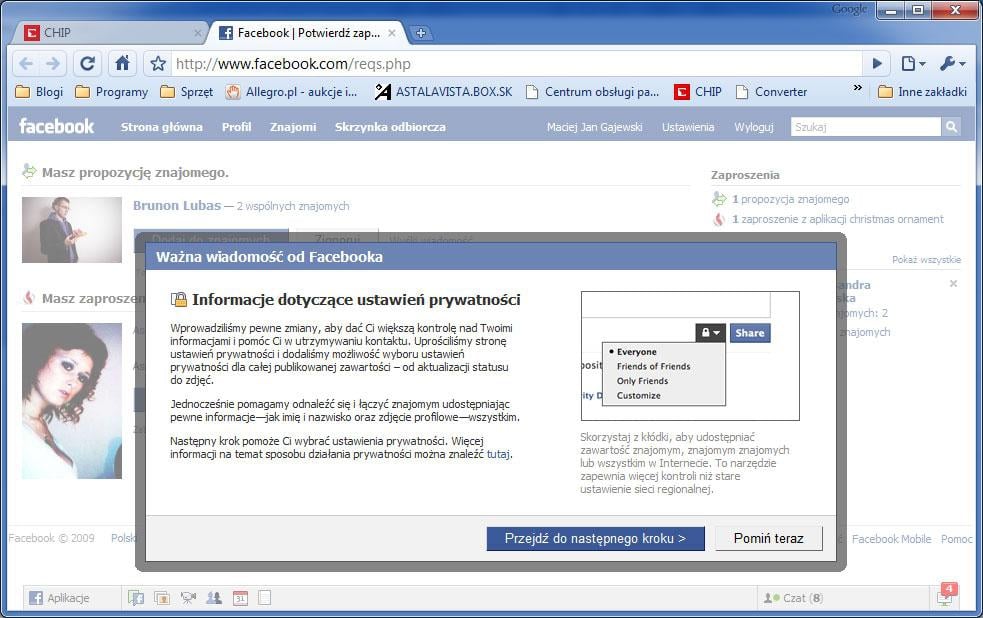Open the Events calendar icon in bottom bar
Viewport: 983px width, 618px height.
[x=238, y=597]
